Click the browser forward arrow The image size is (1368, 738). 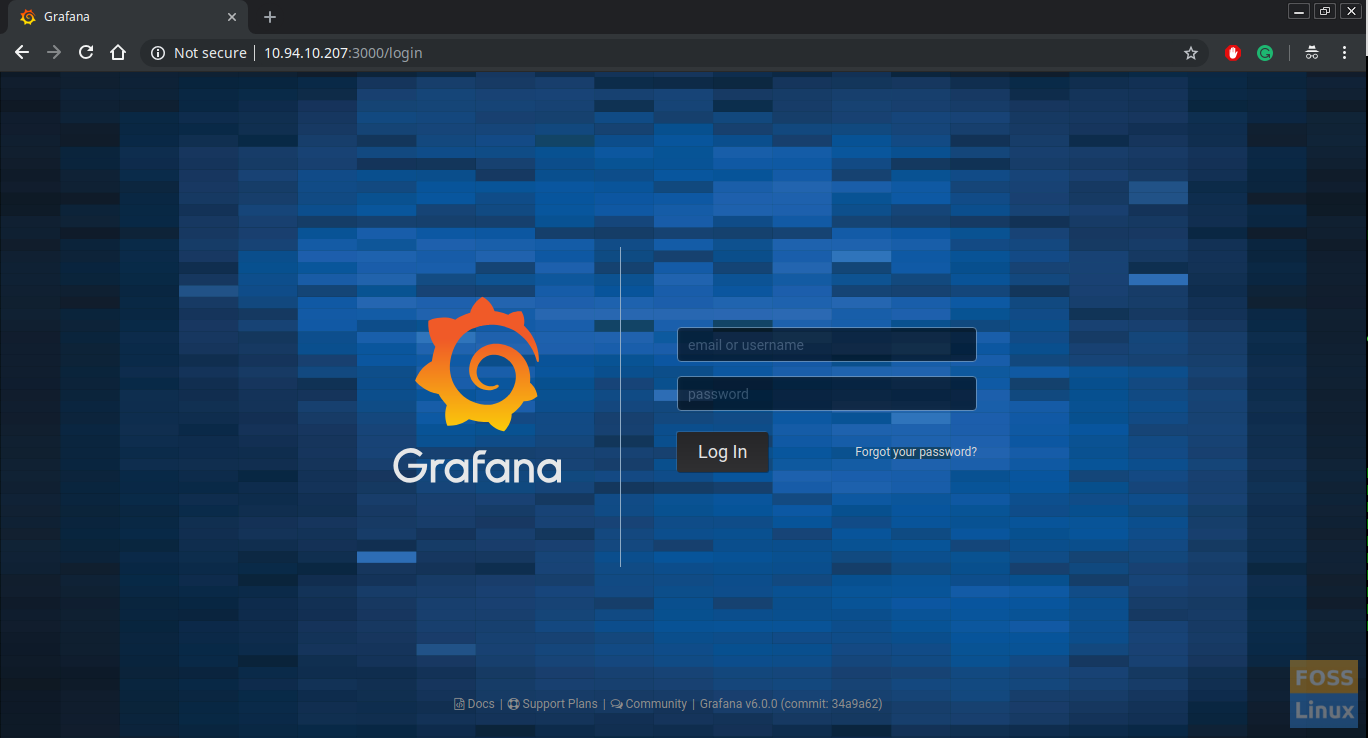pos(54,53)
